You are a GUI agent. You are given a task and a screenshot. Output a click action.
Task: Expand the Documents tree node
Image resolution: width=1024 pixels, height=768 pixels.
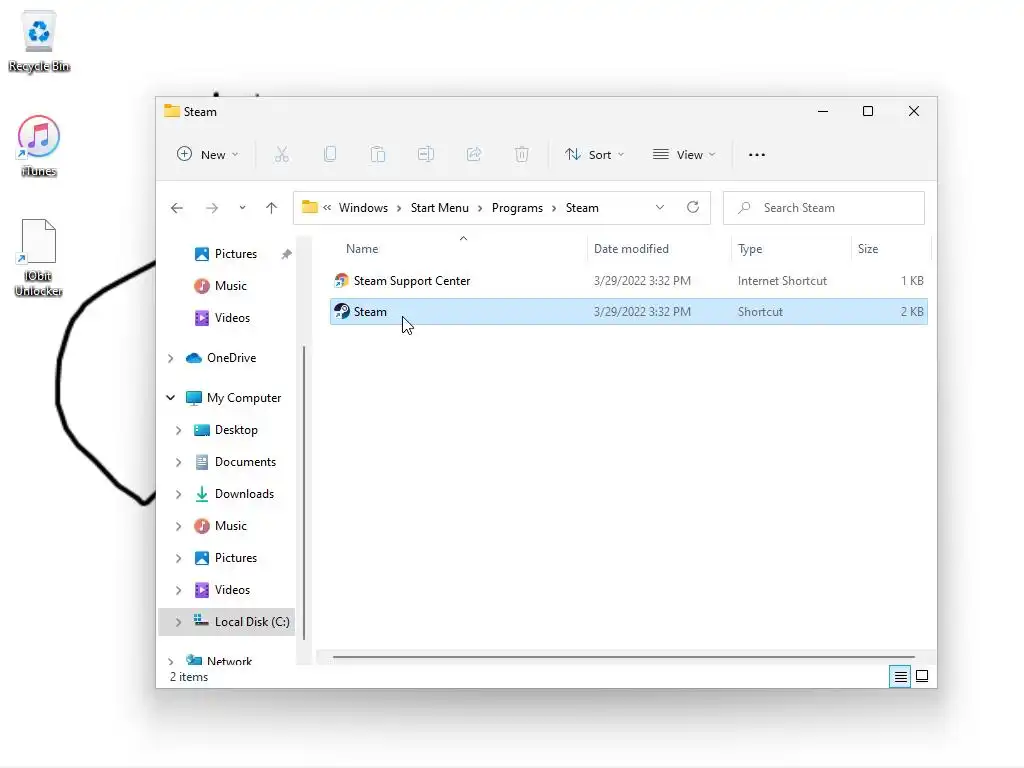[178, 462]
